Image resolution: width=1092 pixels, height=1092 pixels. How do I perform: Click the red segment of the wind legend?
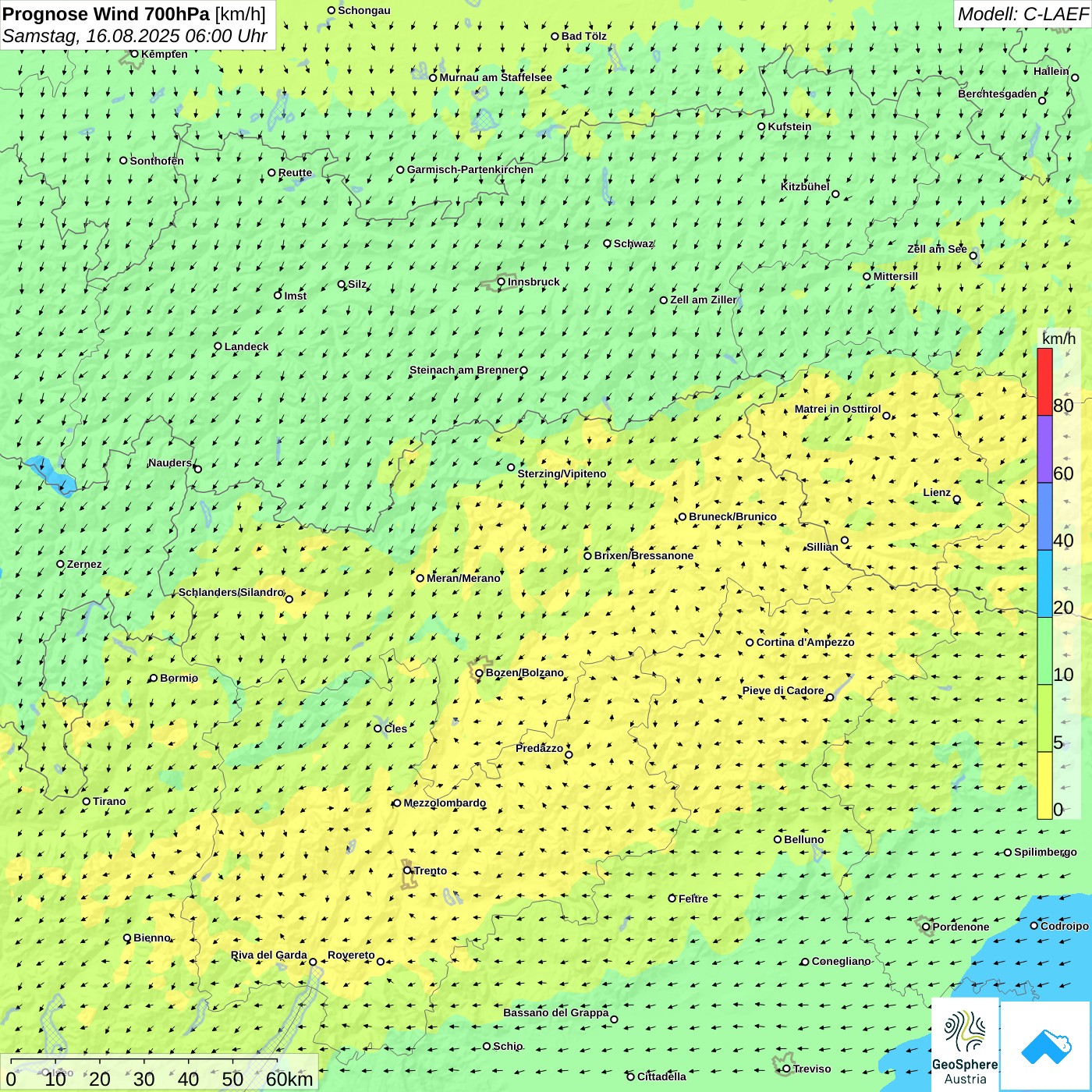point(1044,381)
